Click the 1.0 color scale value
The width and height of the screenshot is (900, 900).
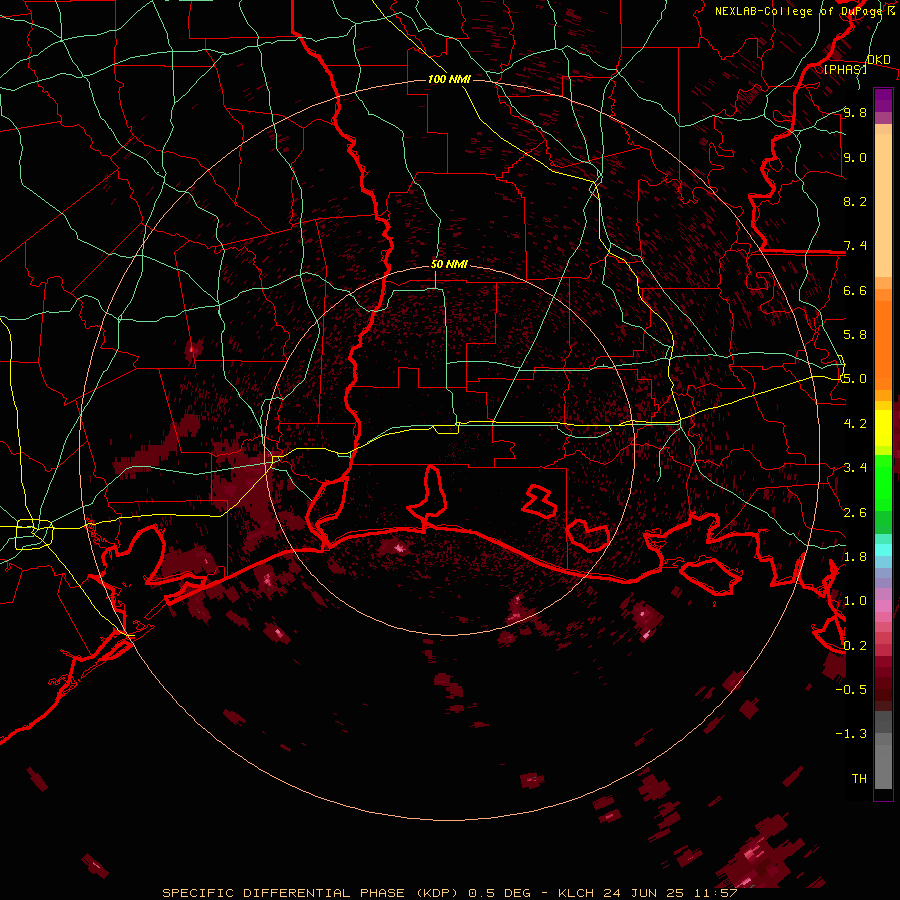pos(855,600)
